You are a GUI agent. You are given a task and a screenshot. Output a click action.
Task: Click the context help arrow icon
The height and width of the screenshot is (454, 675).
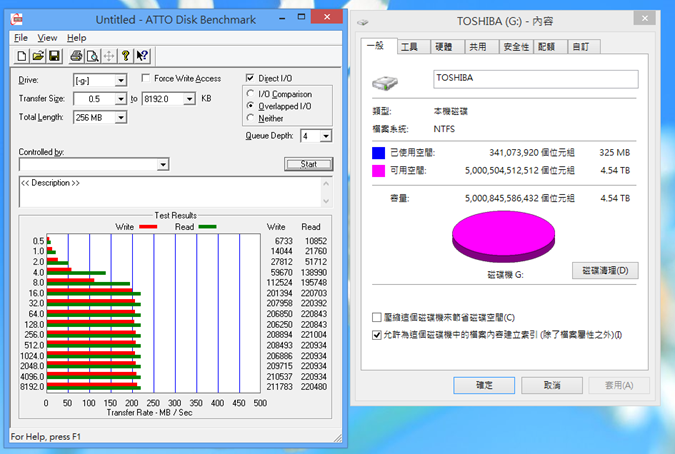tap(143, 55)
